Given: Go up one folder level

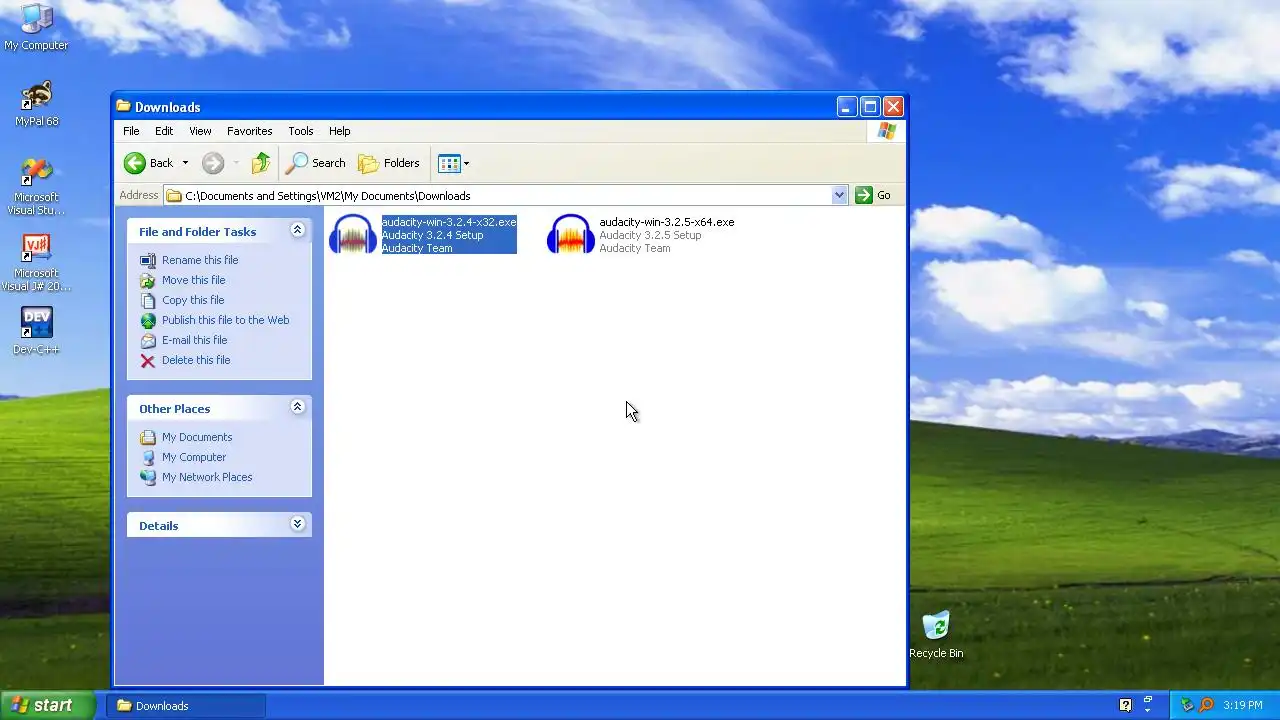Looking at the screenshot, I should pyautogui.click(x=261, y=163).
